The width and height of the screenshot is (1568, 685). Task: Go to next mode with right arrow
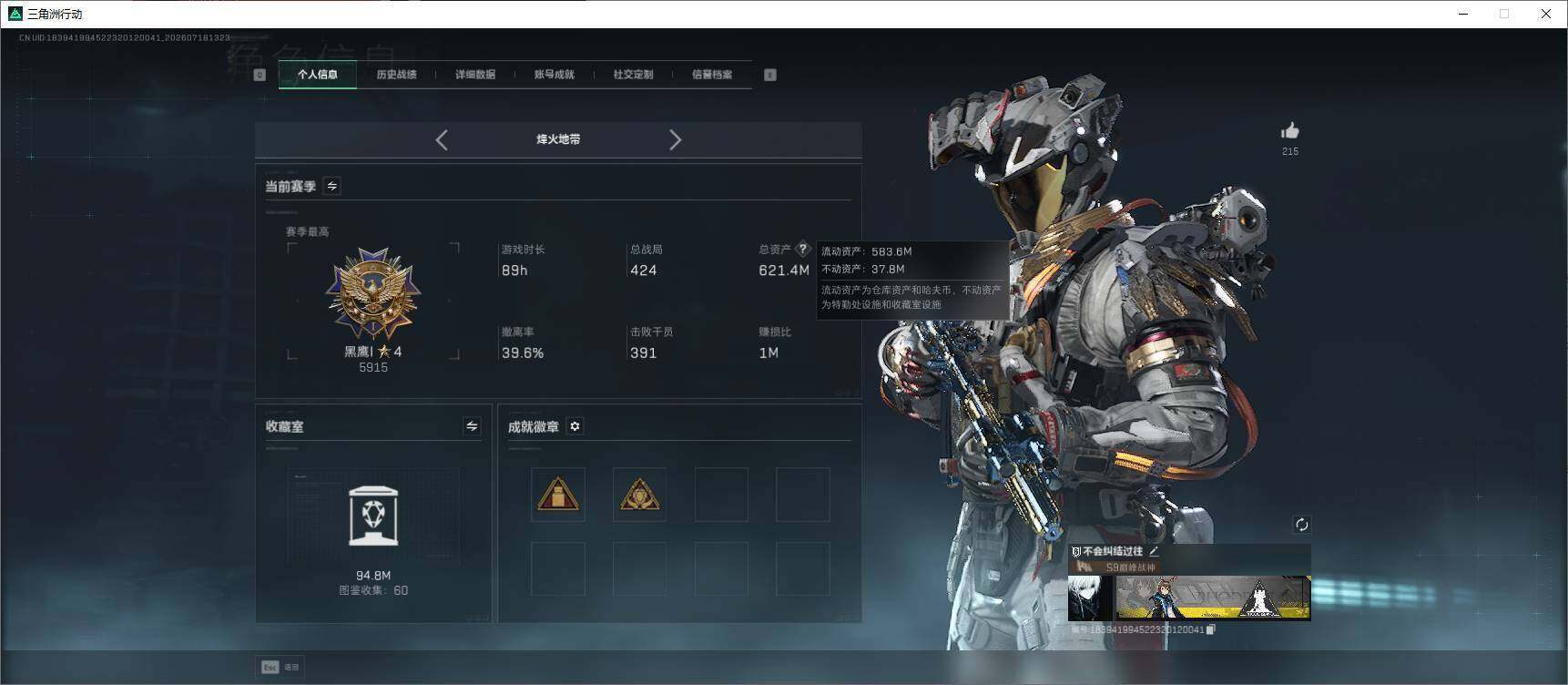click(675, 139)
